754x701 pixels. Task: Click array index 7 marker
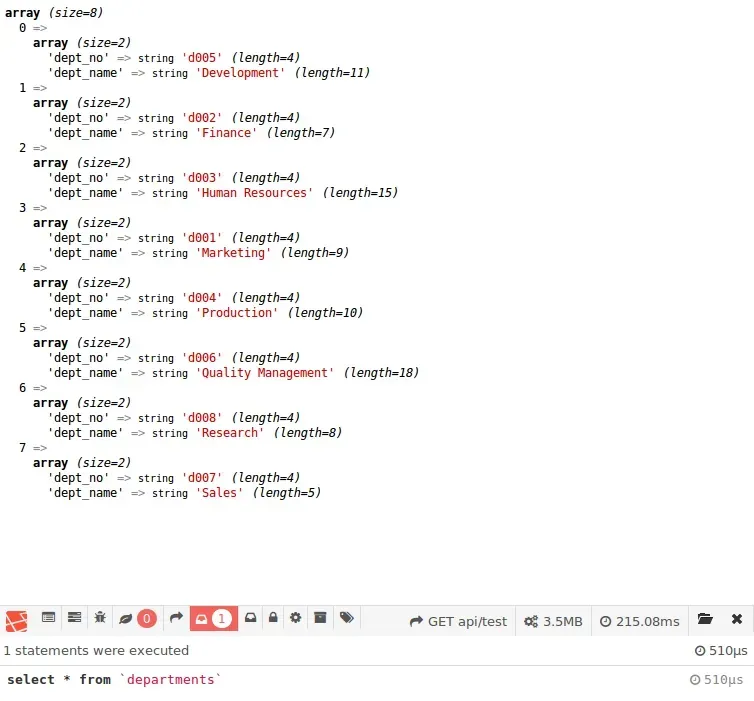click(x=23, y=448)
